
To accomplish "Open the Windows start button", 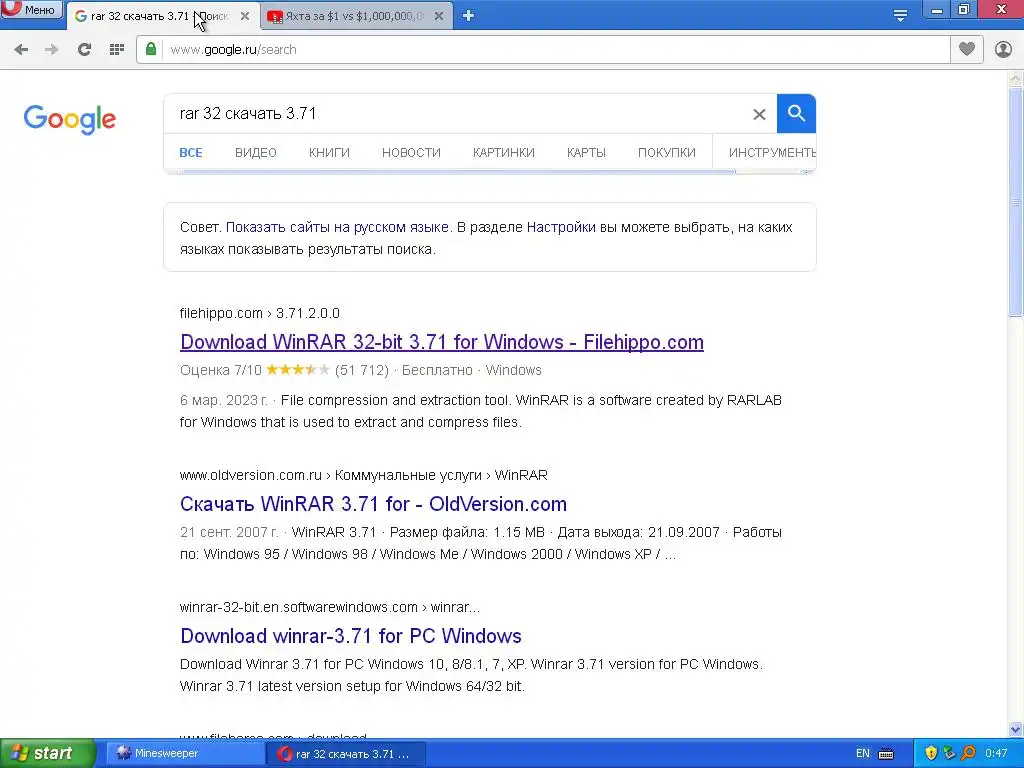I will coord(48,754).
